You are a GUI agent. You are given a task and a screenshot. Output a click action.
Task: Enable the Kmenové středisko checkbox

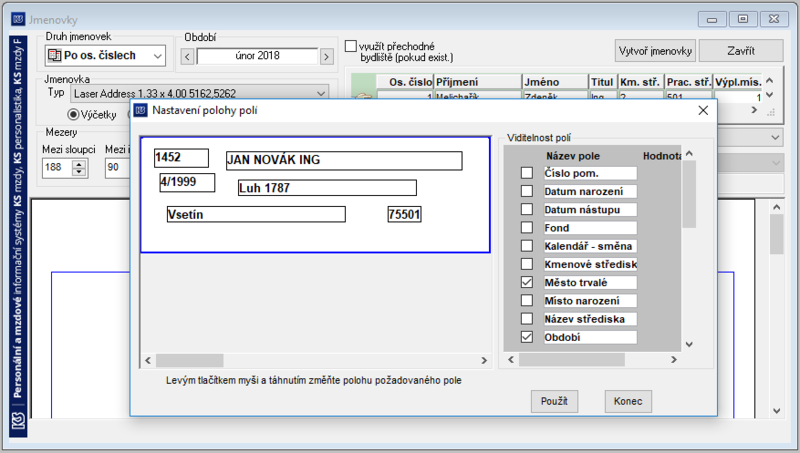point(527,264)
